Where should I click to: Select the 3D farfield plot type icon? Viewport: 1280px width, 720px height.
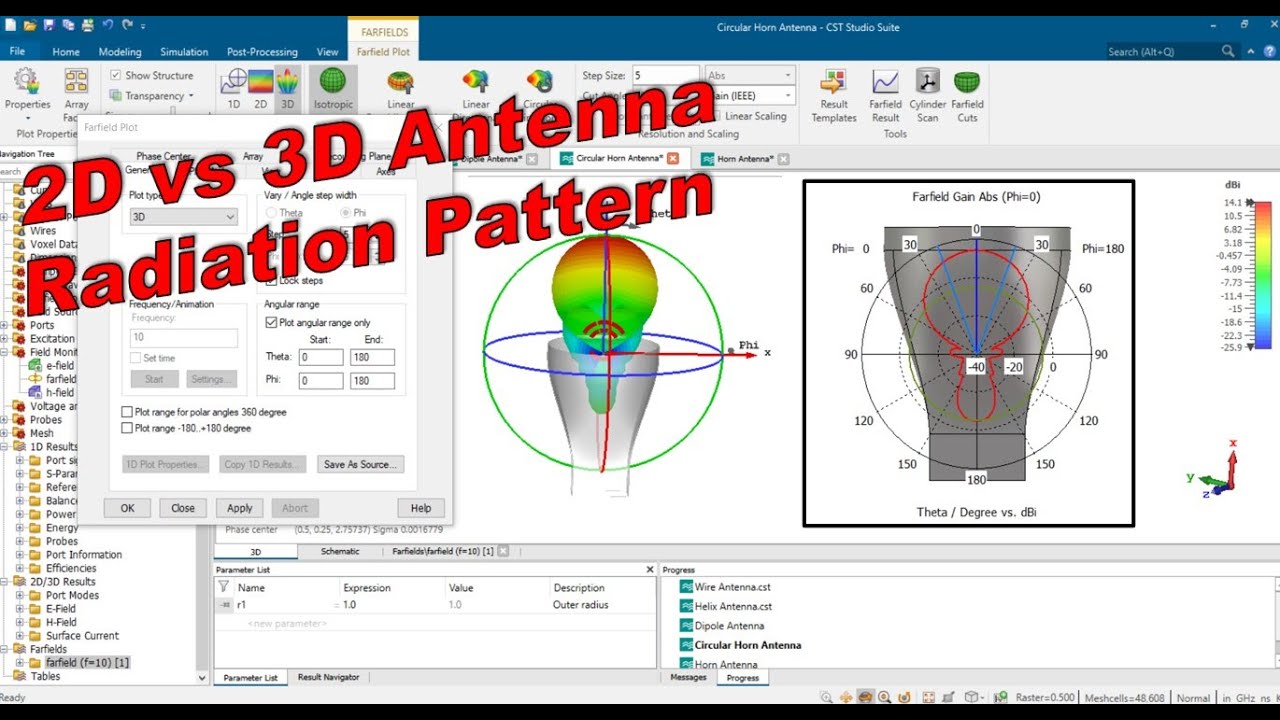[x=287, y=88]
